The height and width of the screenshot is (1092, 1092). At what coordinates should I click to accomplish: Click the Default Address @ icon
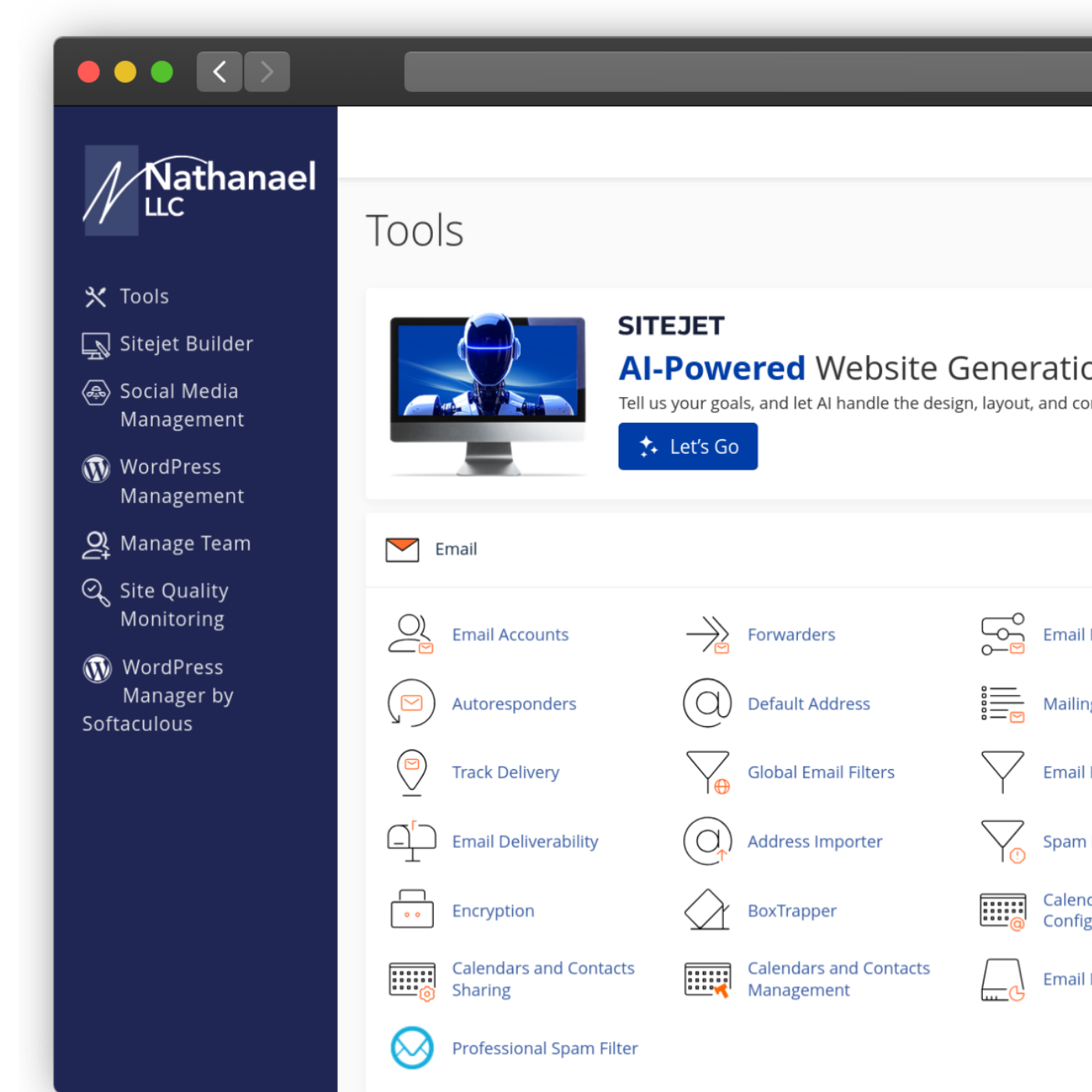tap(707, 703)
